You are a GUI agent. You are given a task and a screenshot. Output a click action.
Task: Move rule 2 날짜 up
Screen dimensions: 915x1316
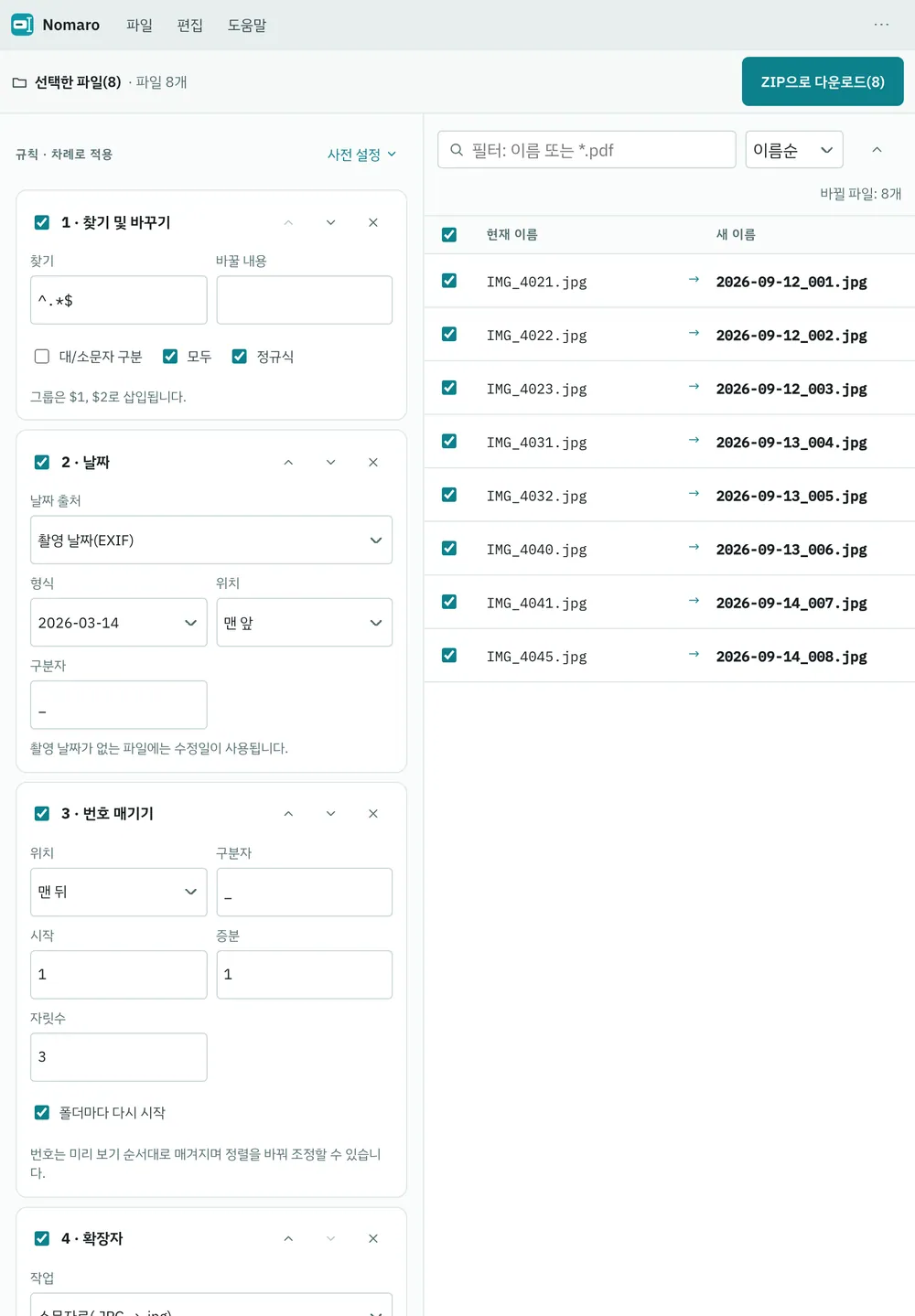(288, 462)
